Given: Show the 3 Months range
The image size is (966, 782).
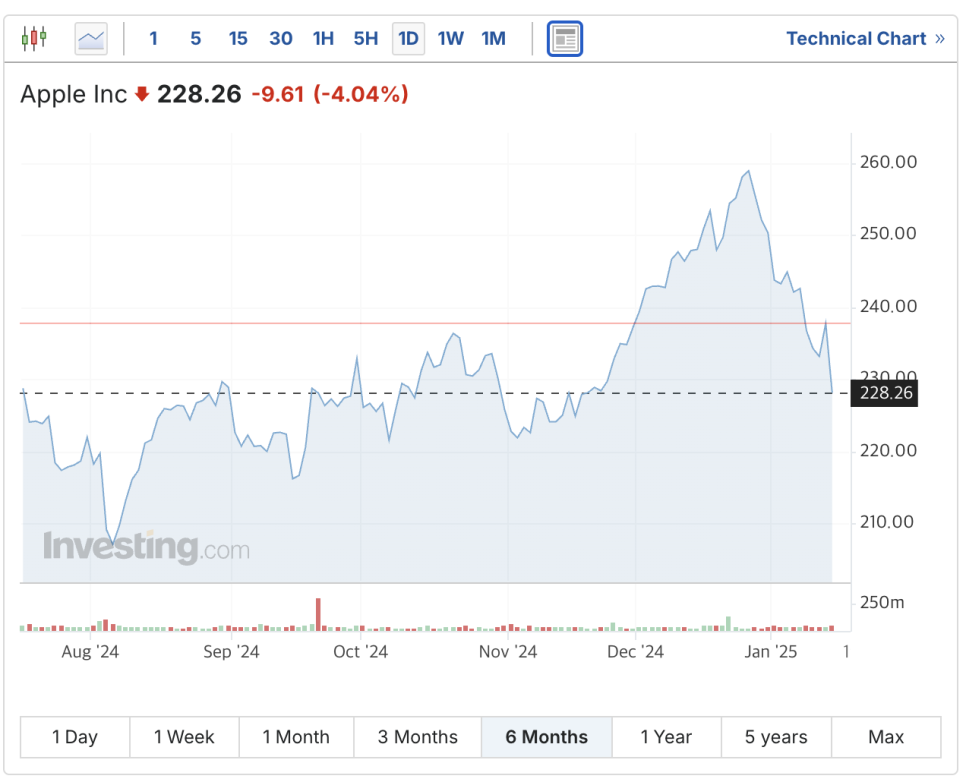Looking at the screenshot, I should [x=418, y=737].
